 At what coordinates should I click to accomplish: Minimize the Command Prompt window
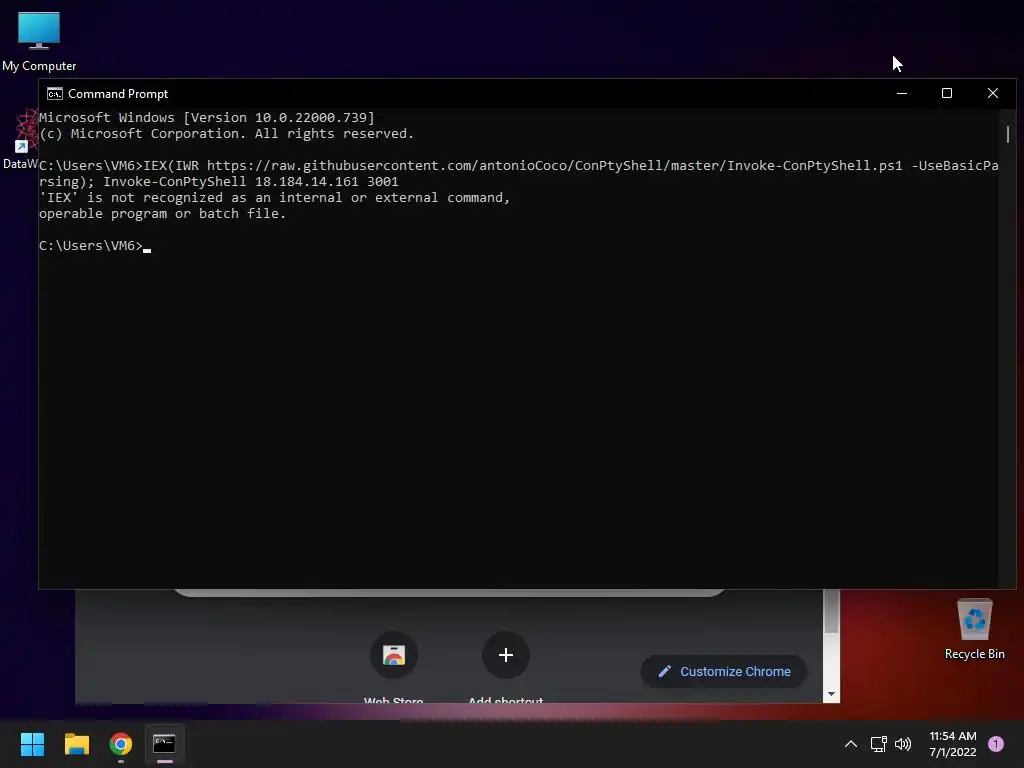(x=902, y=93)
